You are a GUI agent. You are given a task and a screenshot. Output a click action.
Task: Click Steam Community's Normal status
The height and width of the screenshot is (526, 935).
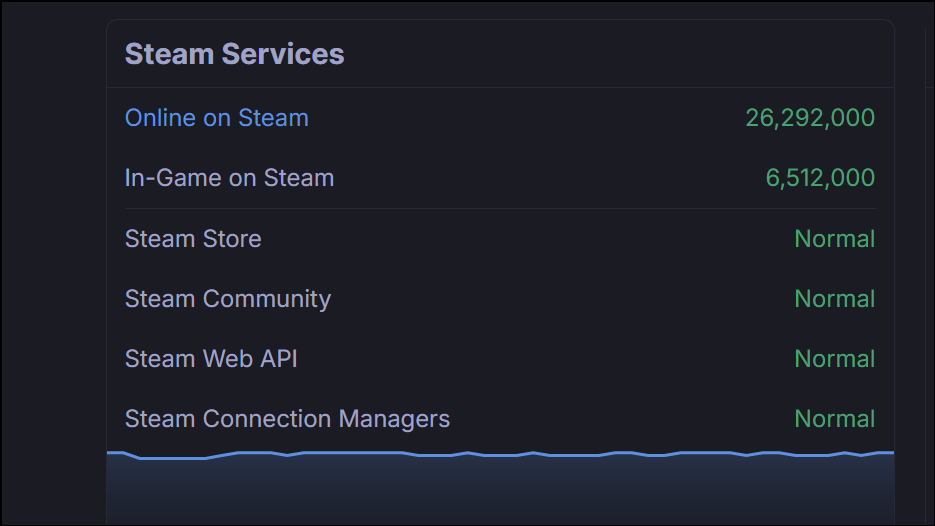pyautogui.click(x=835, y=299)
